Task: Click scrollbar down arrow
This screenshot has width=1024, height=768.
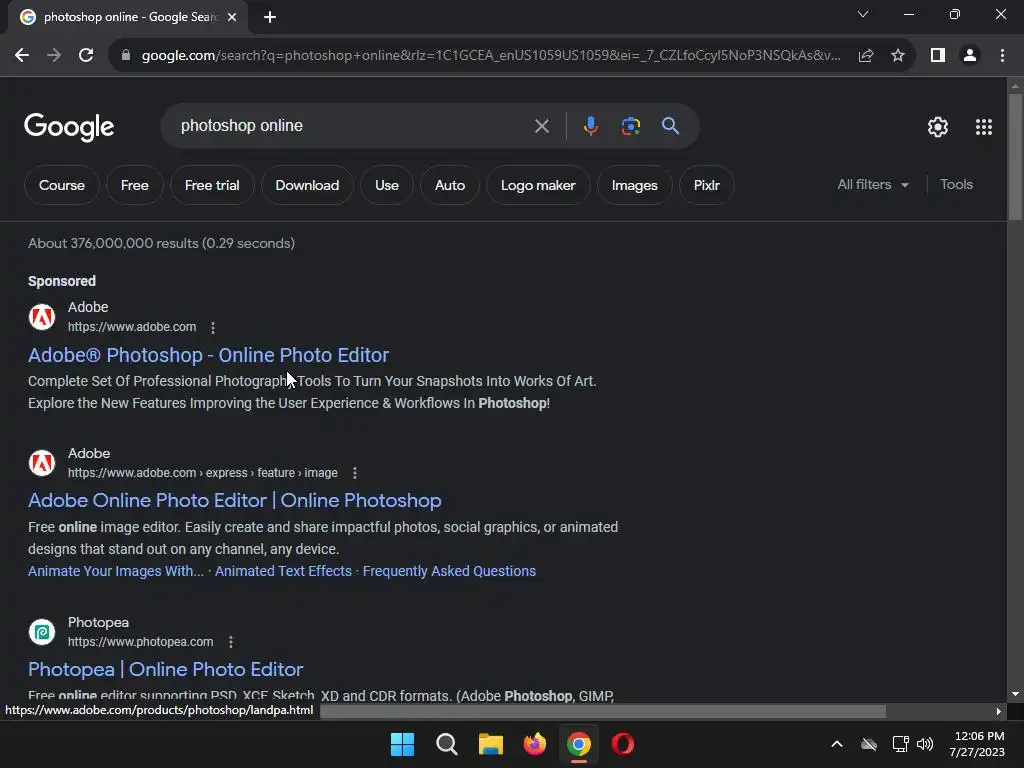Action: point(1015,694)
